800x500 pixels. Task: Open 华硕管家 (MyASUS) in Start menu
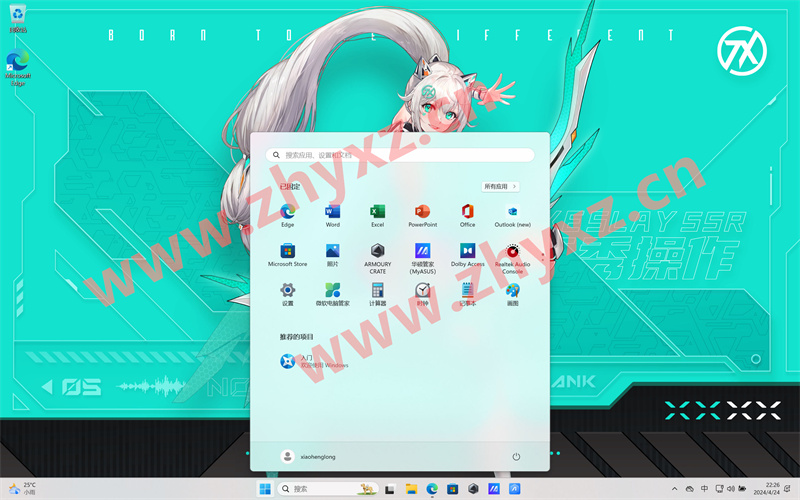tap(422, 258)
